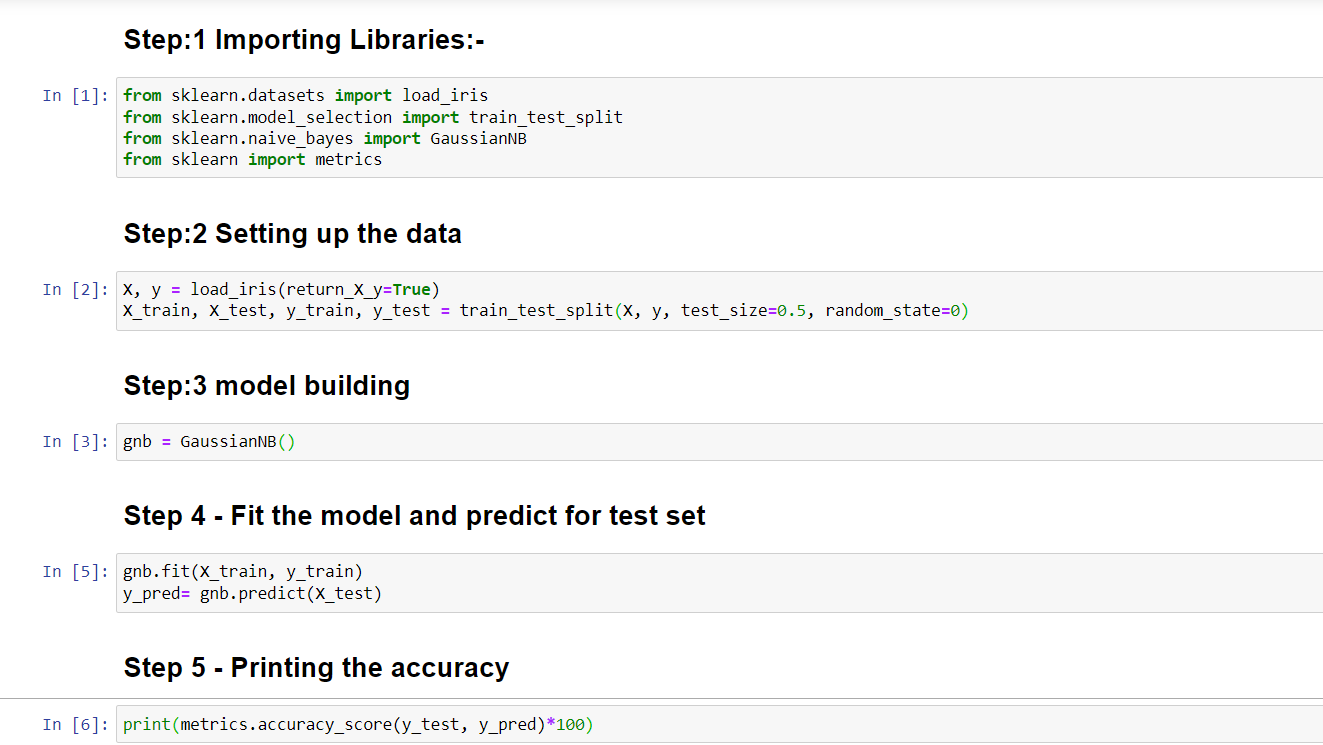Select the 'Step 5 - Printing the accuracy' heading

[316, 668]
